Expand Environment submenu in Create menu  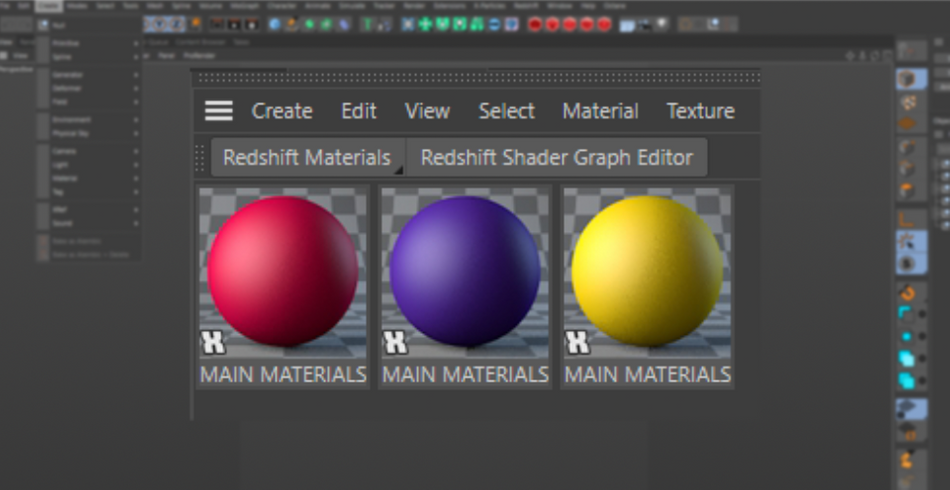point(88,120)
